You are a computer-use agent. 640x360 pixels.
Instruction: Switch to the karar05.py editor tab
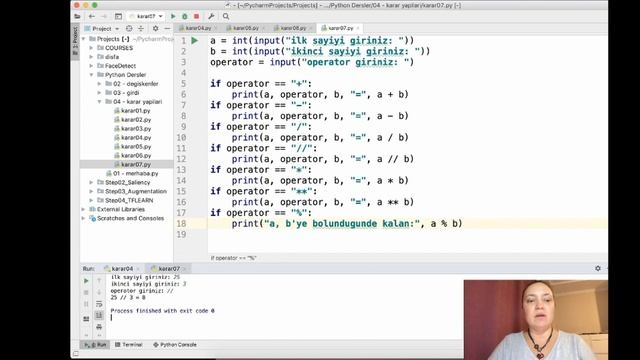coord(245,28)
